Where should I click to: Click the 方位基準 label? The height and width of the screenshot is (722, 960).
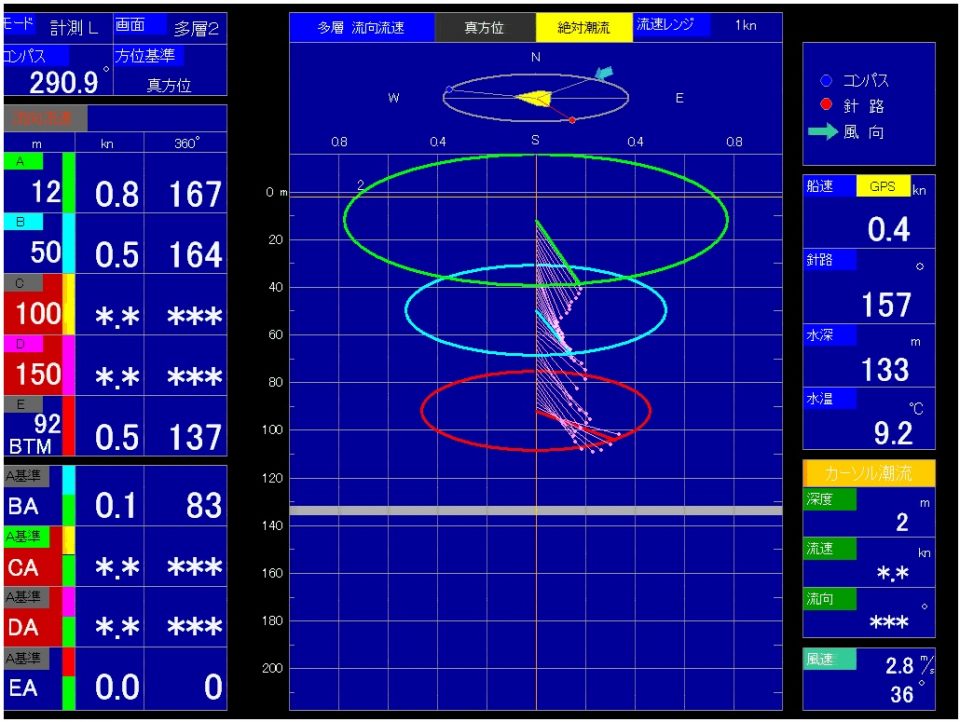(149, 56)
